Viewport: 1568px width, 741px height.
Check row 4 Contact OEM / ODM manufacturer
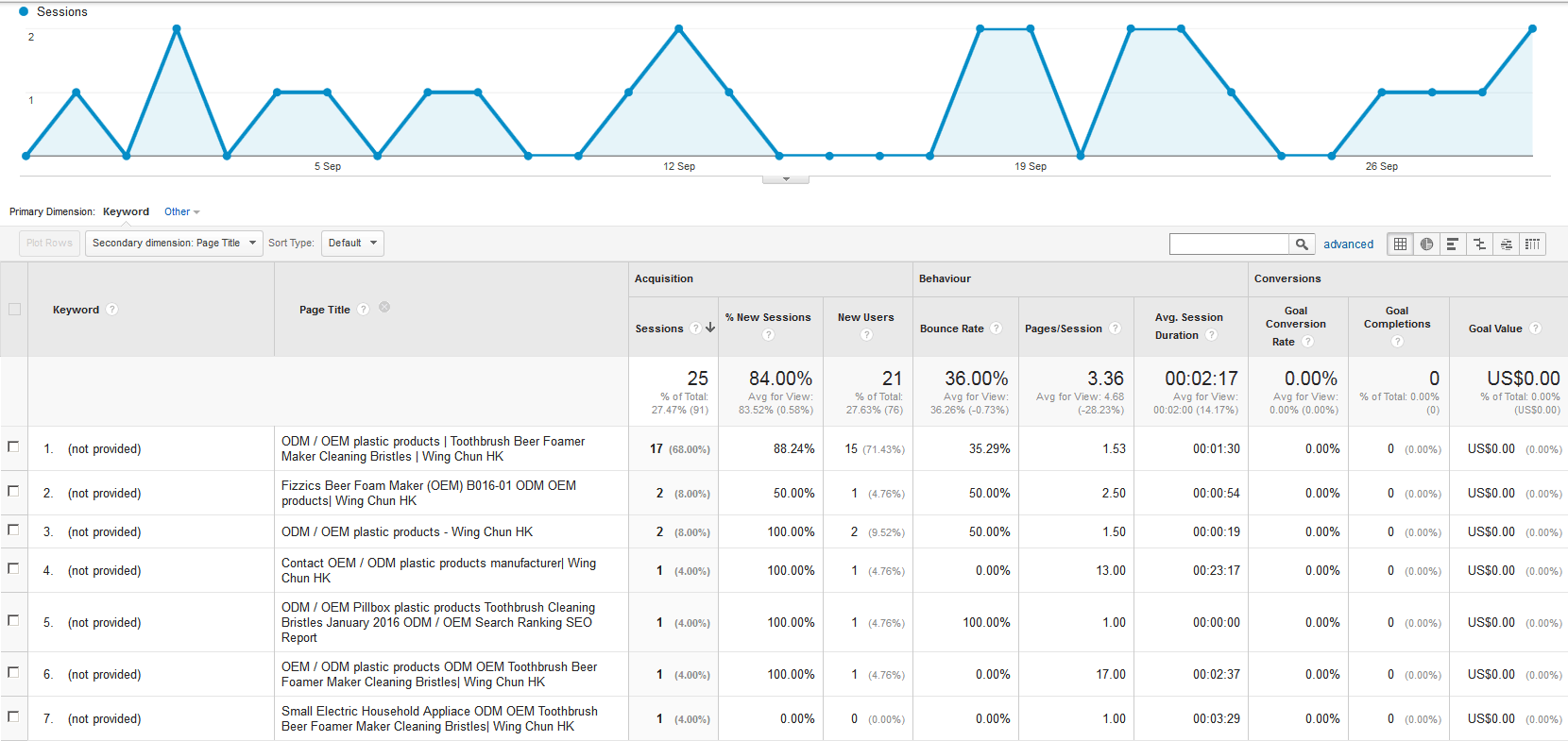click(x=13, y=568)
